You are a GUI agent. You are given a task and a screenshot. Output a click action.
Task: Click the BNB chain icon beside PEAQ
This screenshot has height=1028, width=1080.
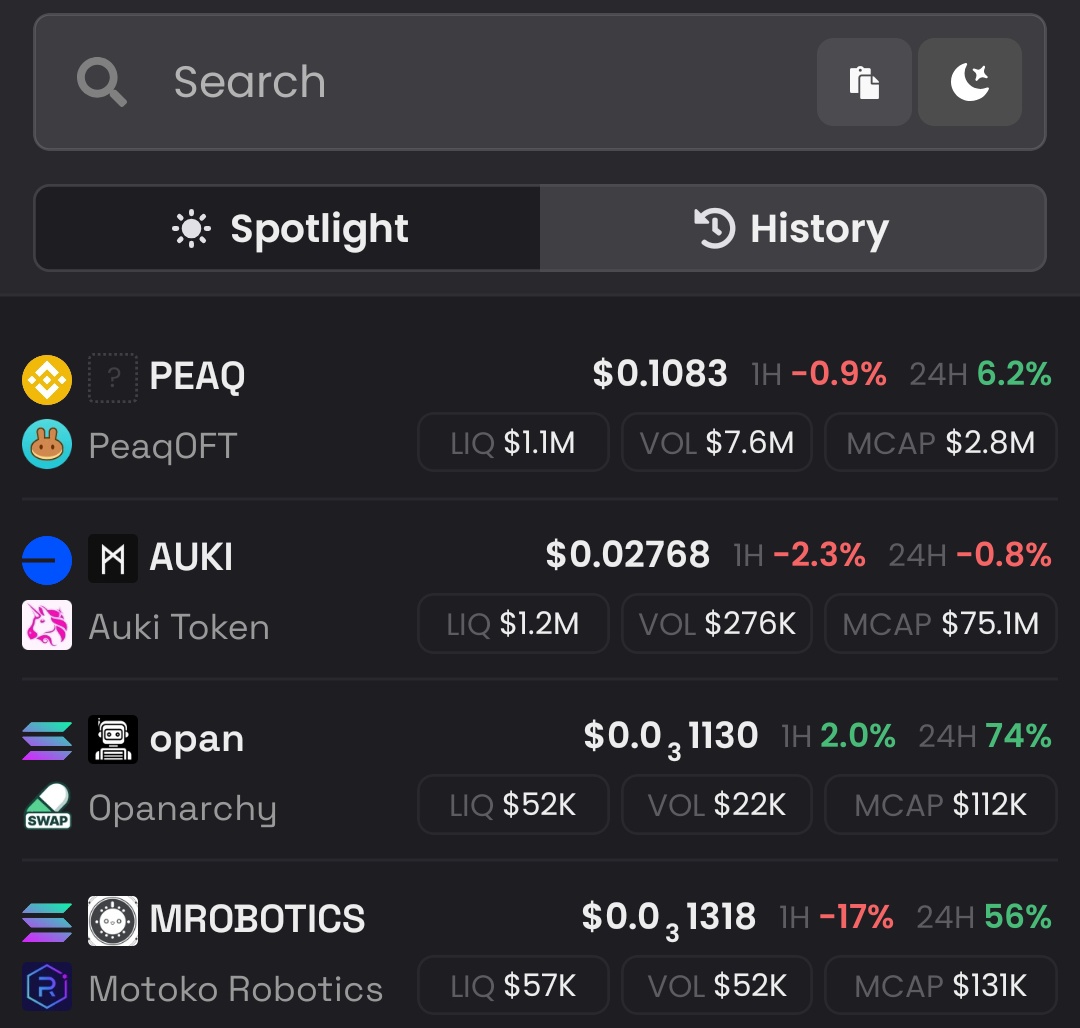point(47,379)
